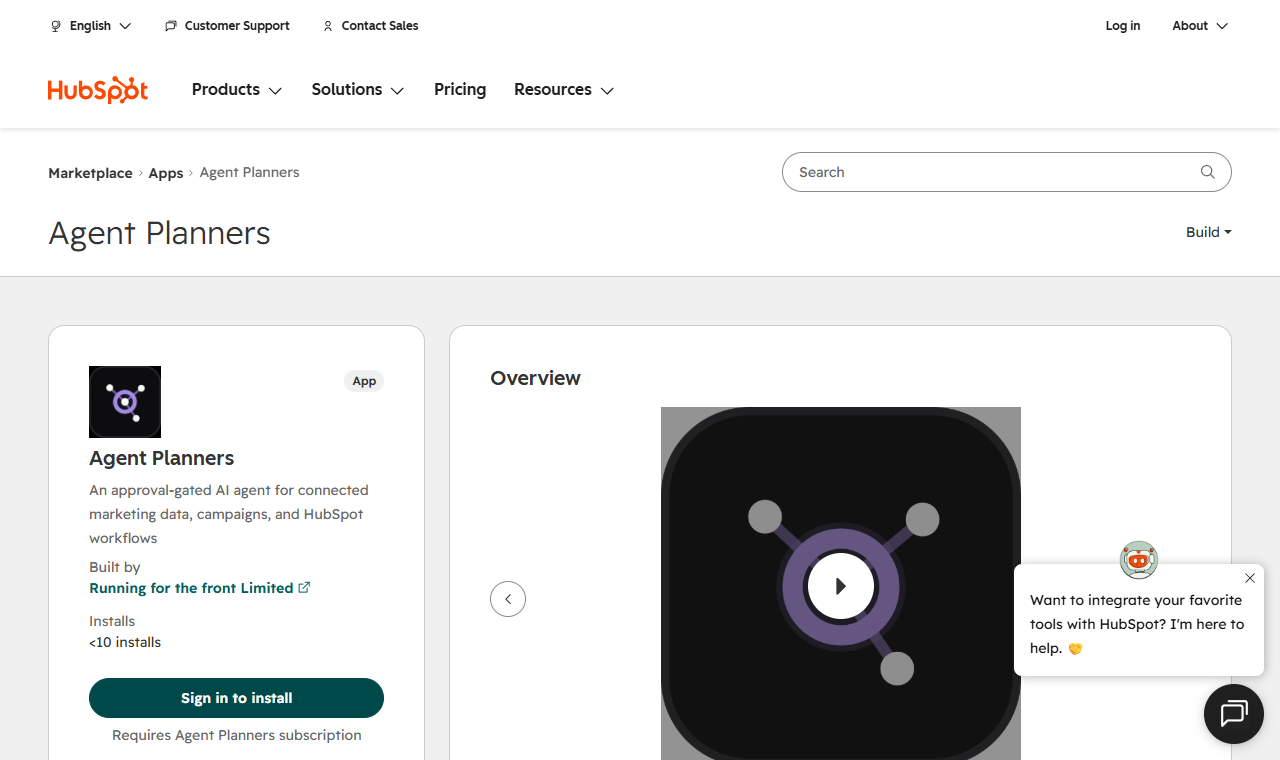Viewport: 1280px width, 760px height.
Task: Expand the About menu
Action: click(1200, 26)
